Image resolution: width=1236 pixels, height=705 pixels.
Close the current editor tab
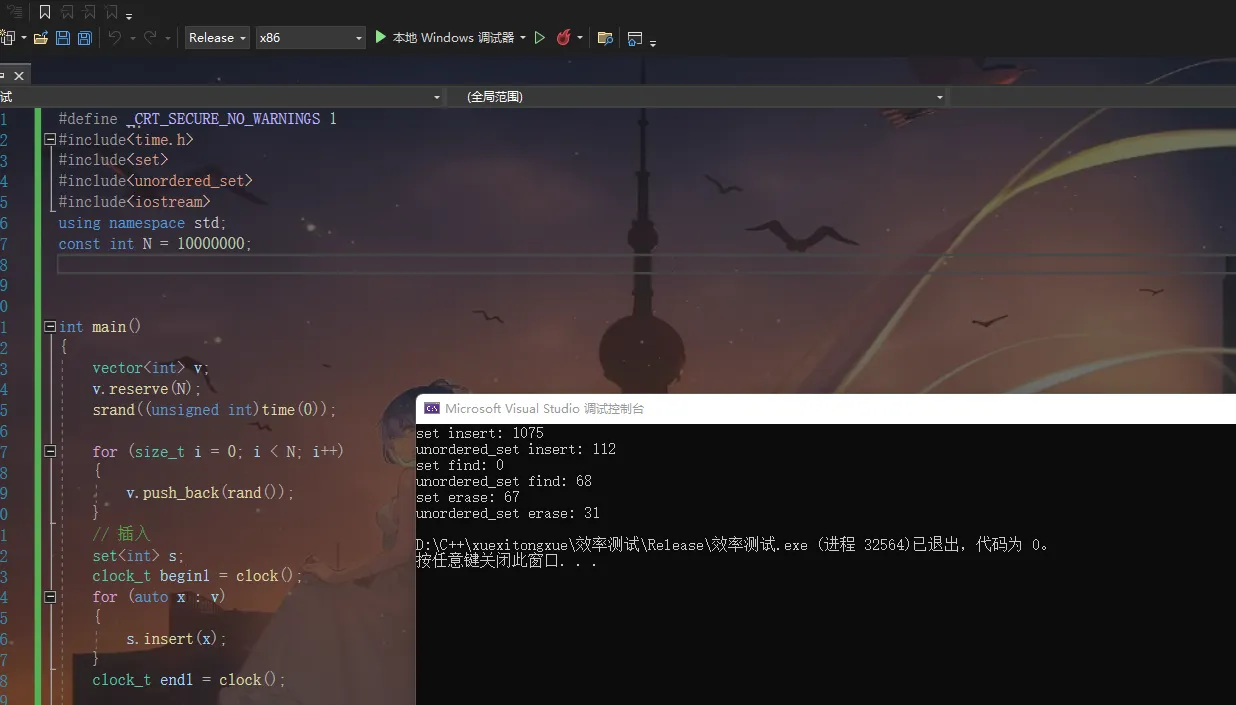19,75
